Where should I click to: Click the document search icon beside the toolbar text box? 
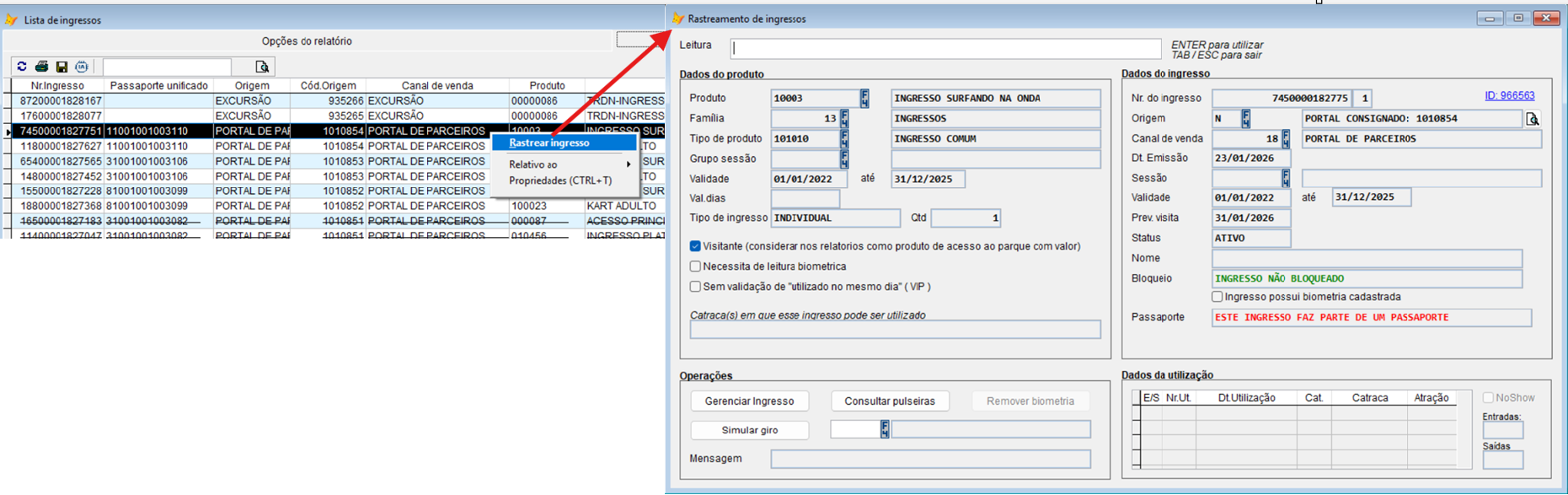point(262,67)
